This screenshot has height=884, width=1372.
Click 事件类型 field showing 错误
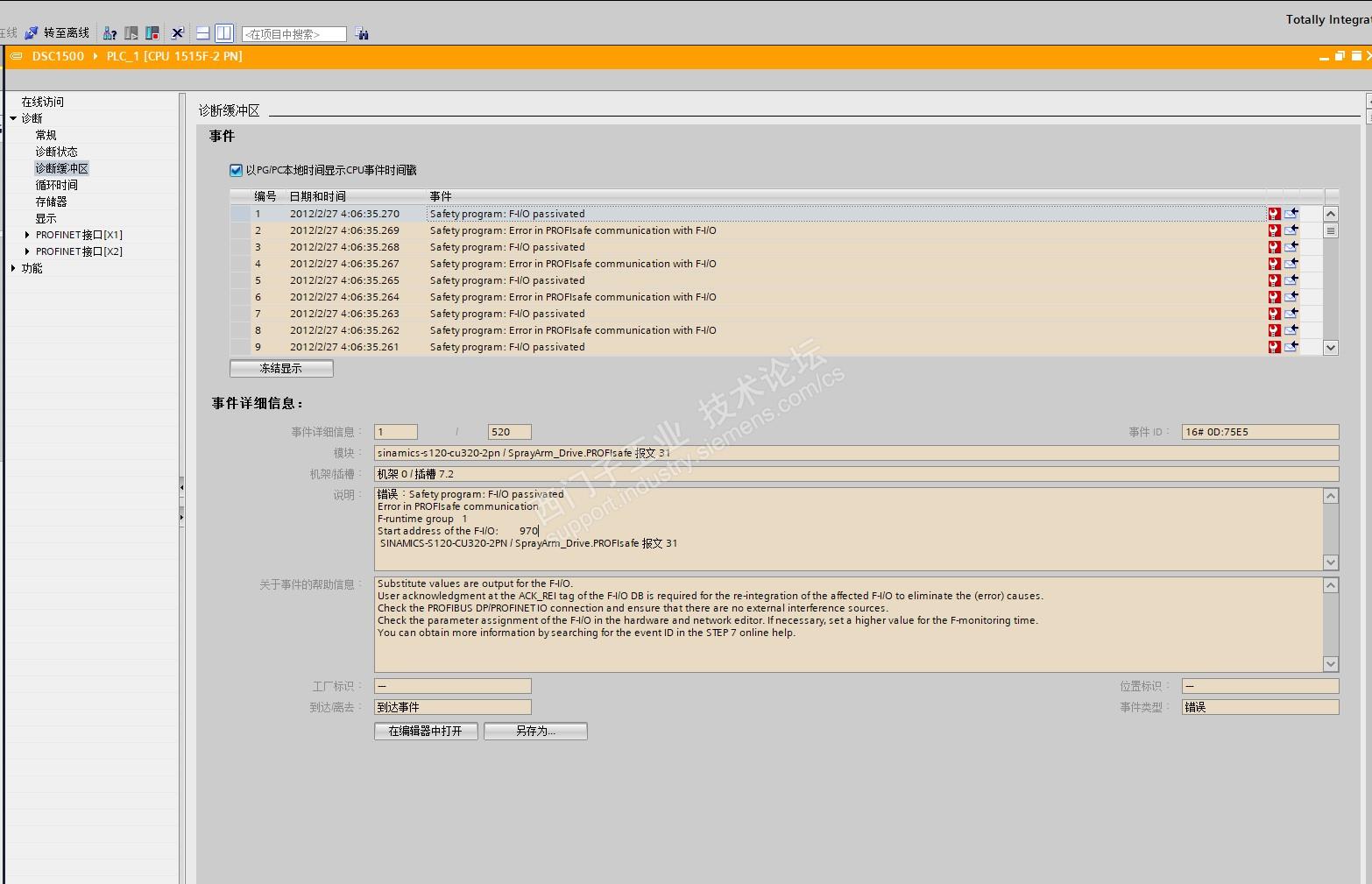click(1260, 707)
